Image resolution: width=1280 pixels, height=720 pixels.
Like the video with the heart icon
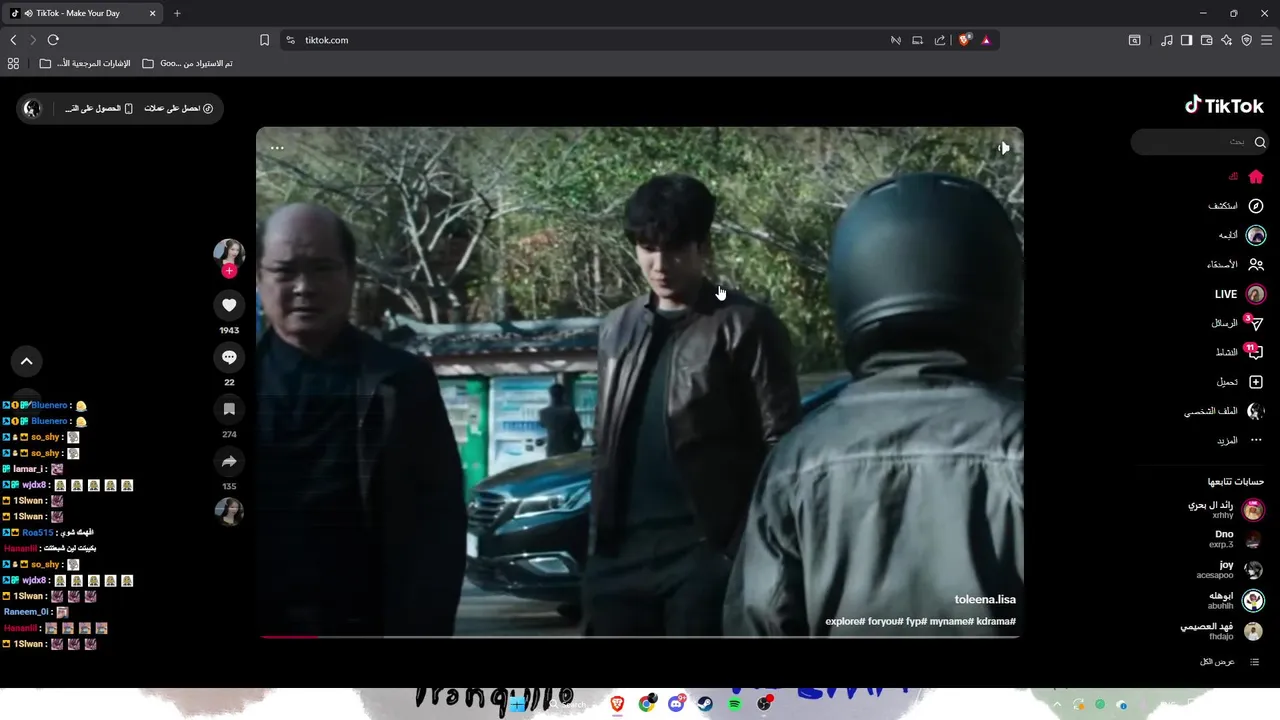[229, 305]
